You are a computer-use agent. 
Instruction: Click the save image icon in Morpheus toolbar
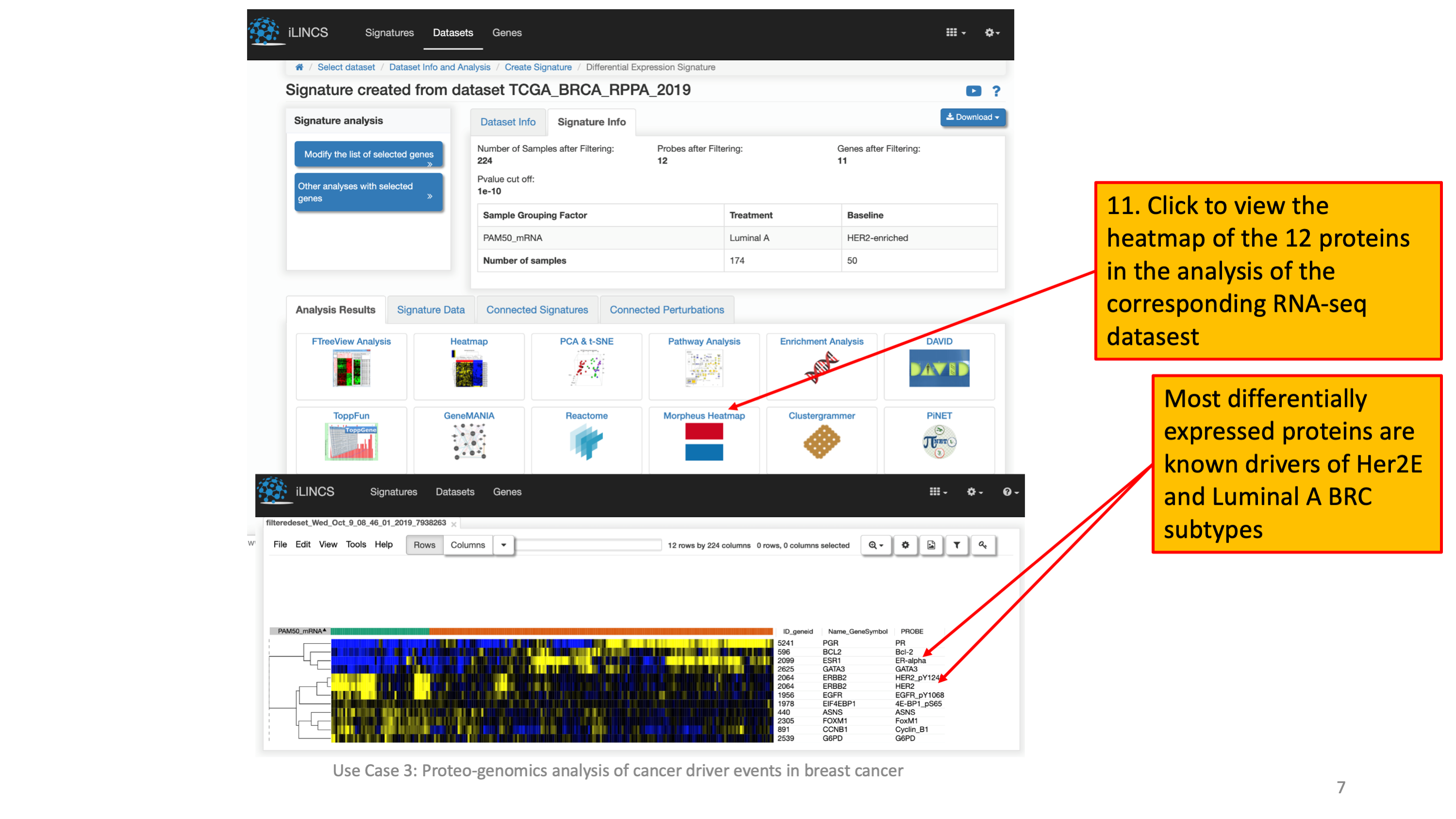click(x=931, y=545)
